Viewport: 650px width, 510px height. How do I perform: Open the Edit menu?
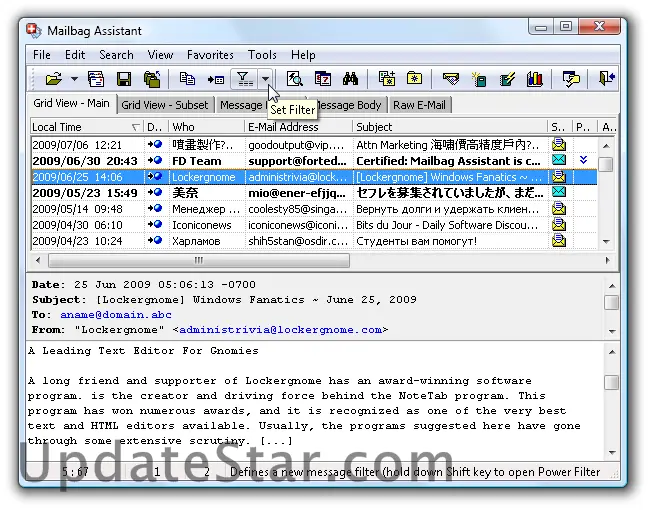click(x=75, y=55)
